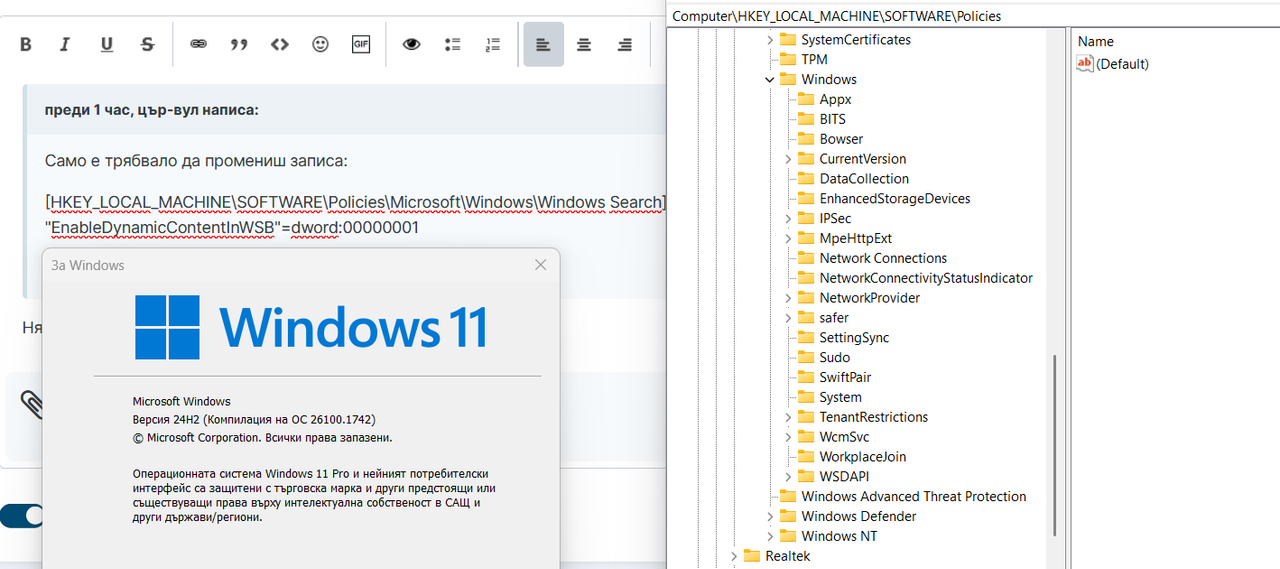Select the DataCollection registry key

coord(864,179)
